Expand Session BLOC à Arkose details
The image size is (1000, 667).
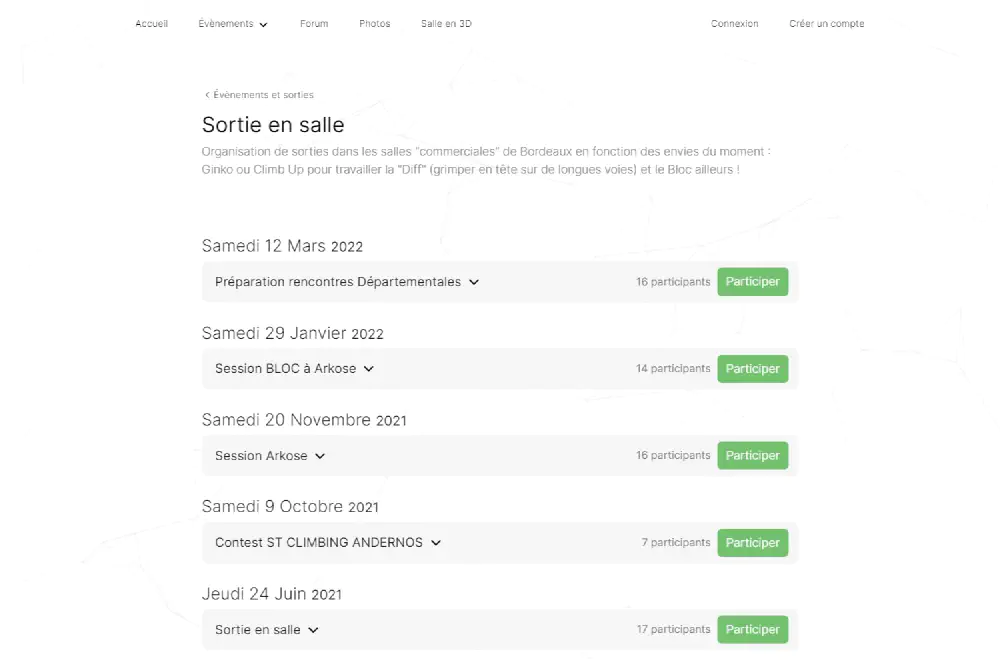click(x=368, y=369)
